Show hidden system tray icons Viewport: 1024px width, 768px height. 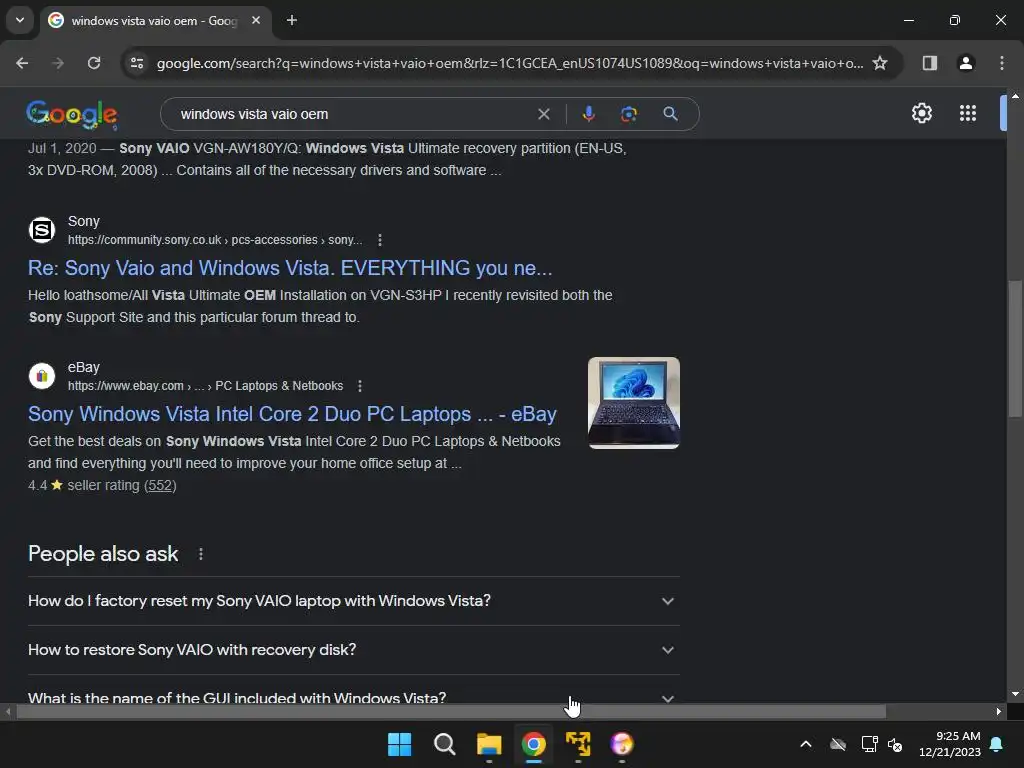[x=806, y=744]
